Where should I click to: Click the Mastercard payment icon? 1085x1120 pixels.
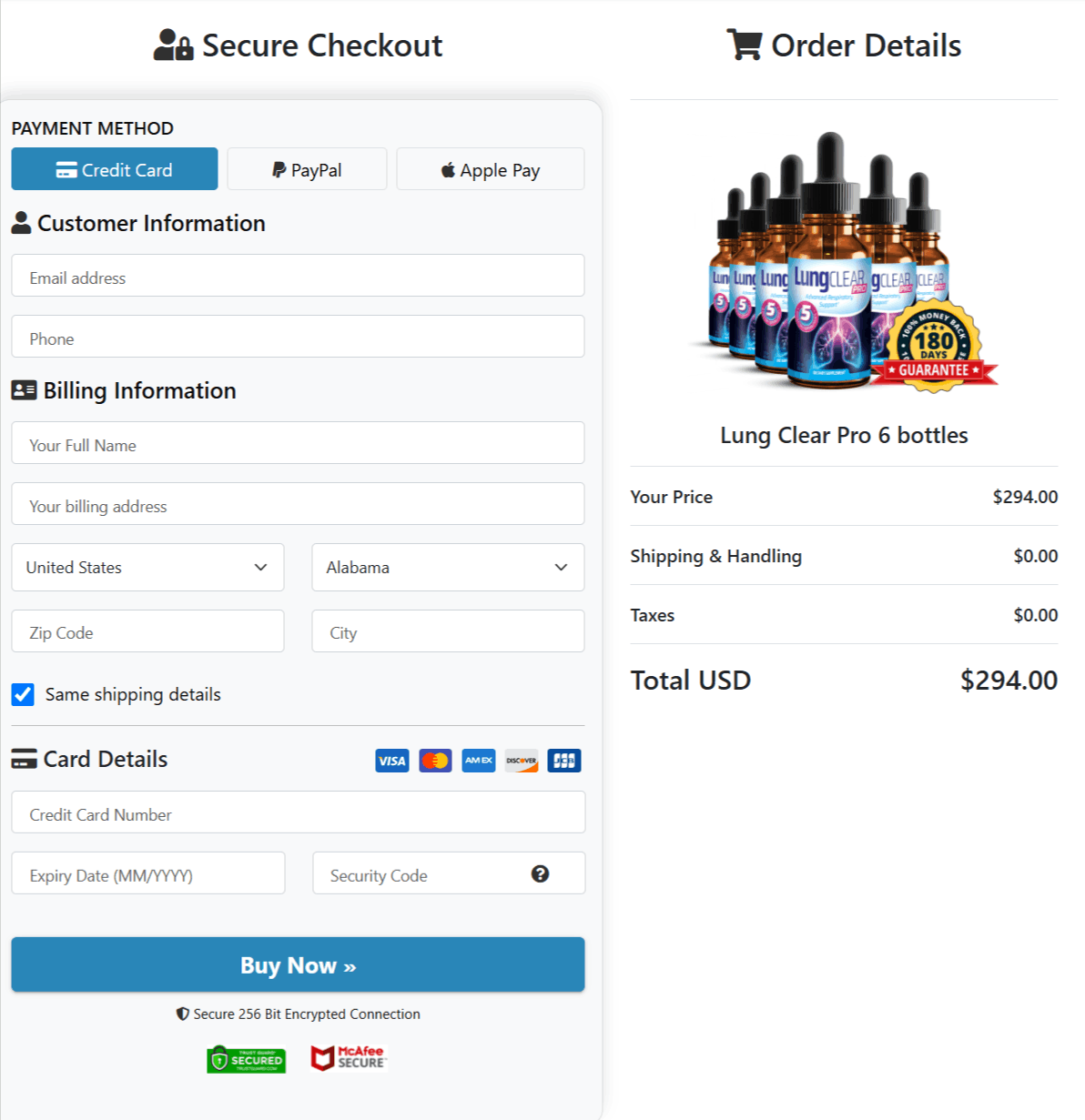click(434, 760)
